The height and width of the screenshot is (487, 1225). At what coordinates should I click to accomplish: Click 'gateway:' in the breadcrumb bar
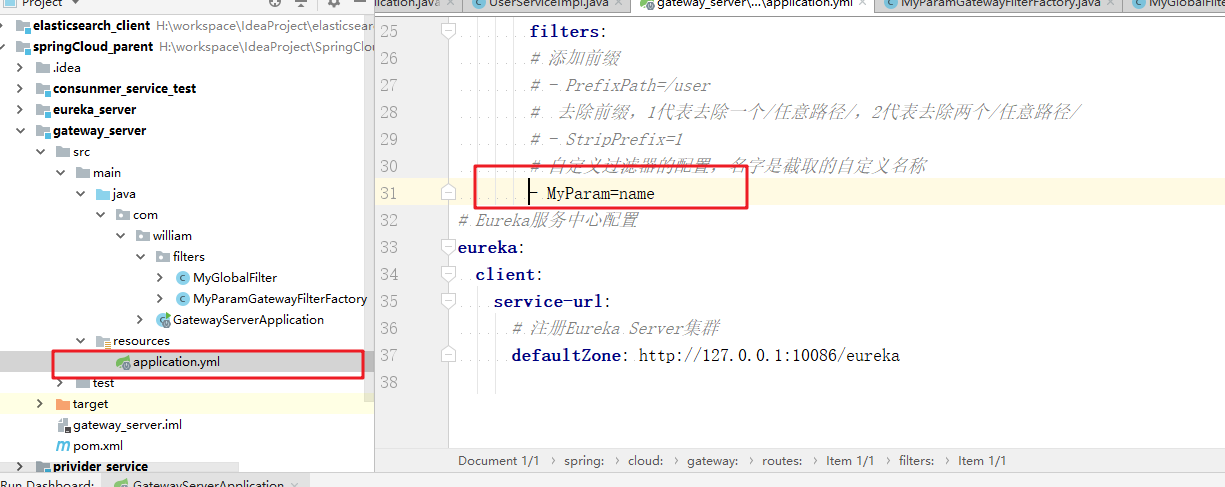[x=712, y=461]
